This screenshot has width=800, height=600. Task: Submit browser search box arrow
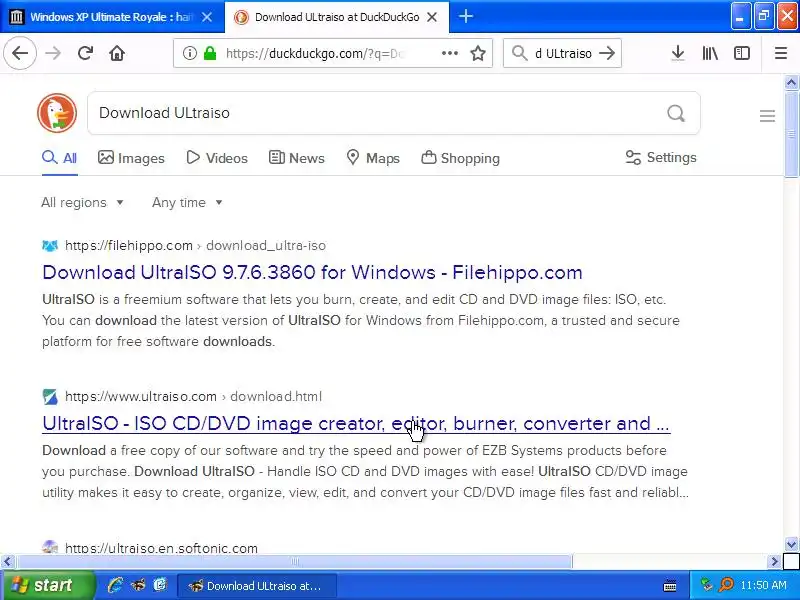click(x=607, y=53)
